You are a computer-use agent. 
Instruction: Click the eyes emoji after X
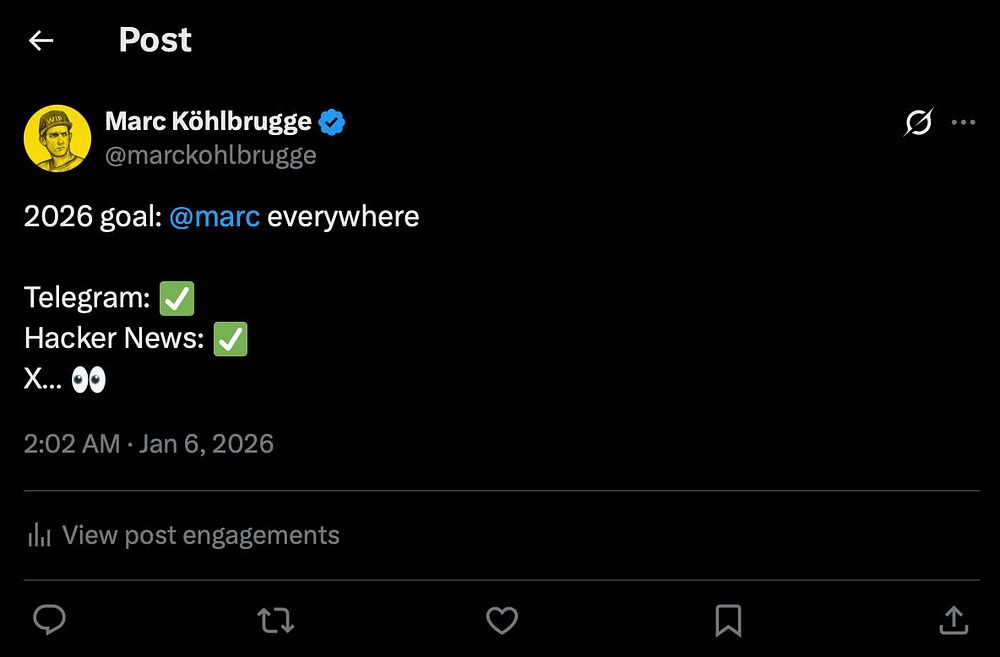click(88, 380)
